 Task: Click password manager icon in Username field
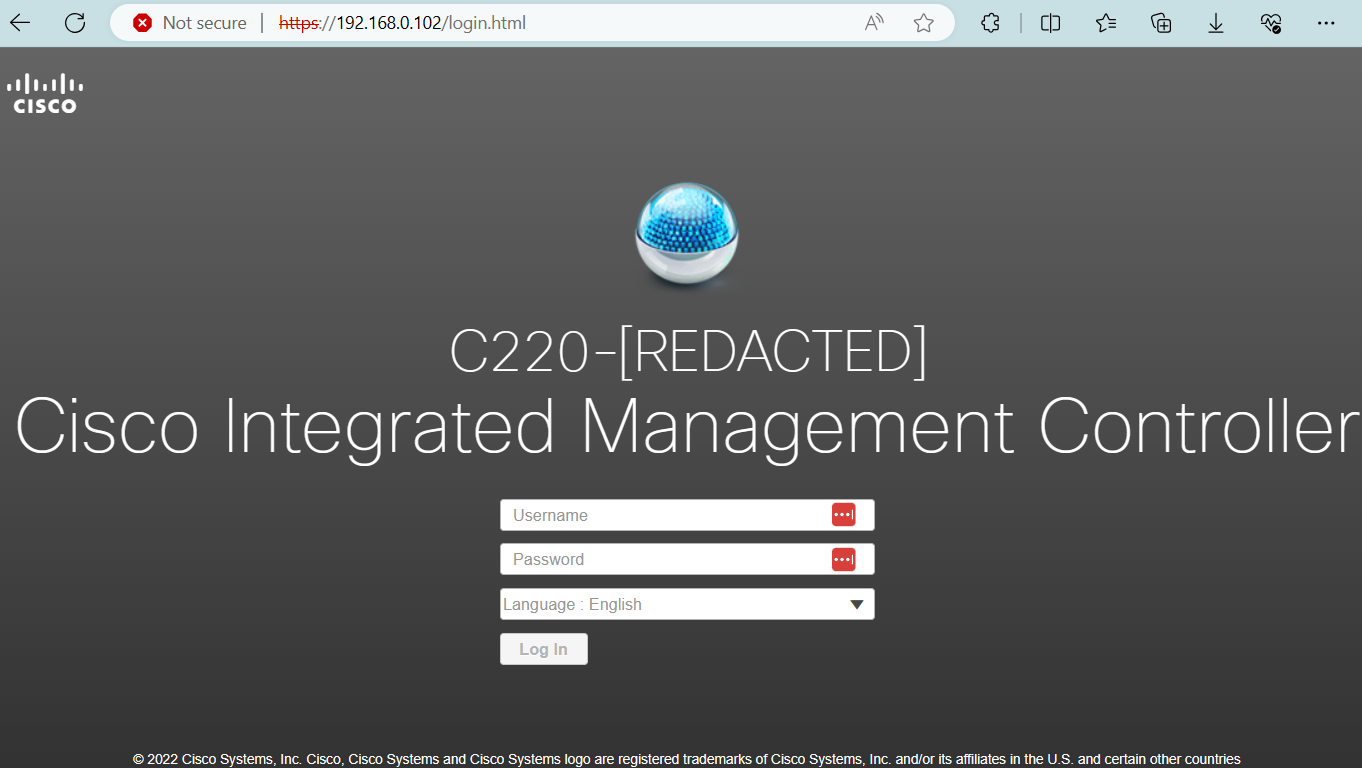[843, 515]
